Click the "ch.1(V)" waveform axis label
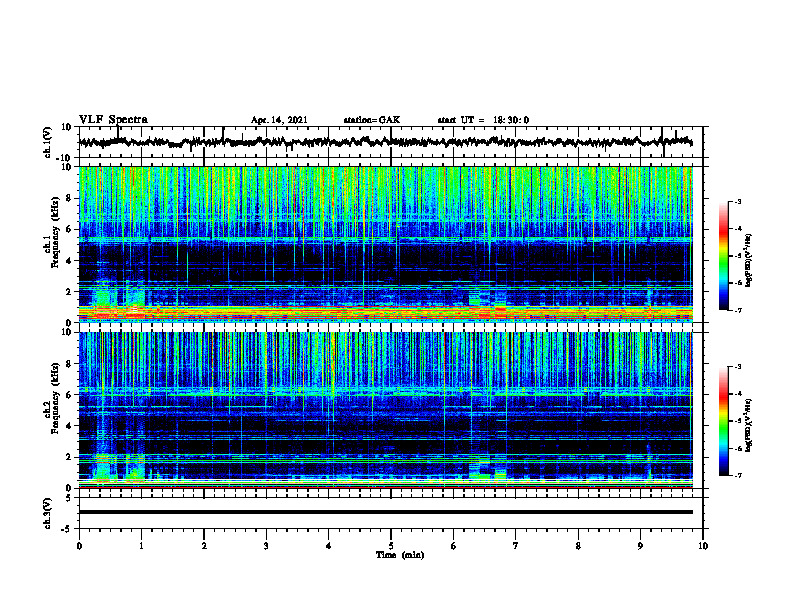This screenshot has height=612, width=792. 48,142
